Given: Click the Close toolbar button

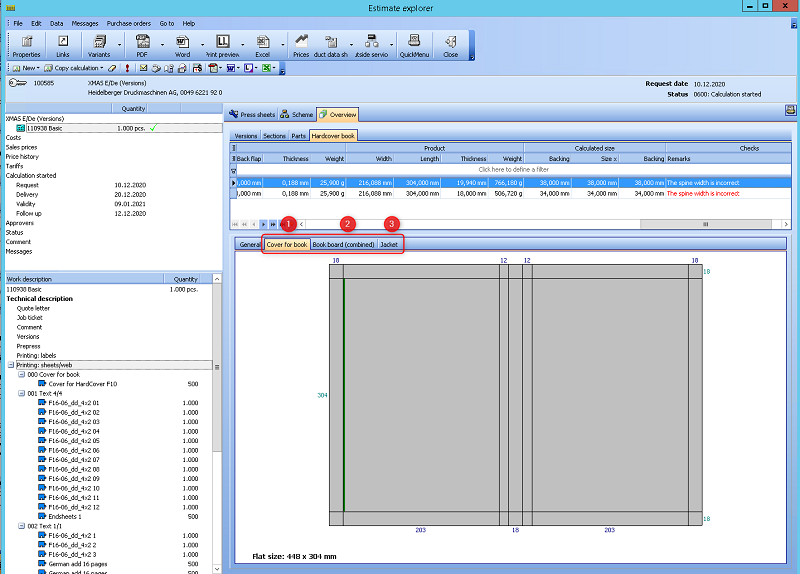Looking at the screenshot, I should pos(451,46).
